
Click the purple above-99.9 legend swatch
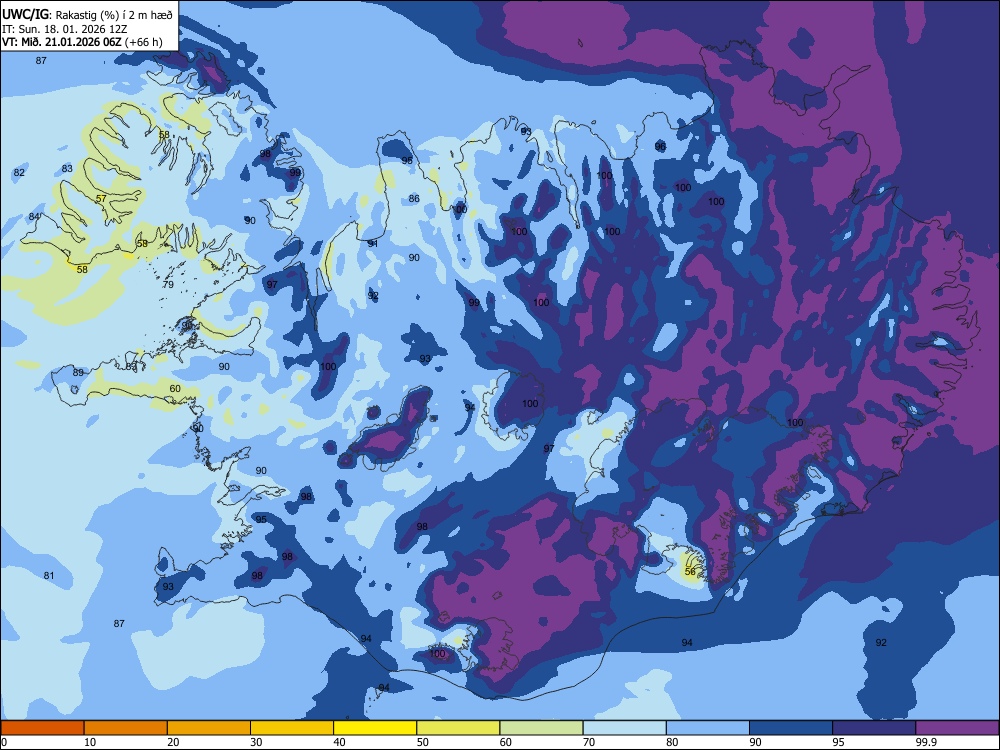[x=957, y=728]
